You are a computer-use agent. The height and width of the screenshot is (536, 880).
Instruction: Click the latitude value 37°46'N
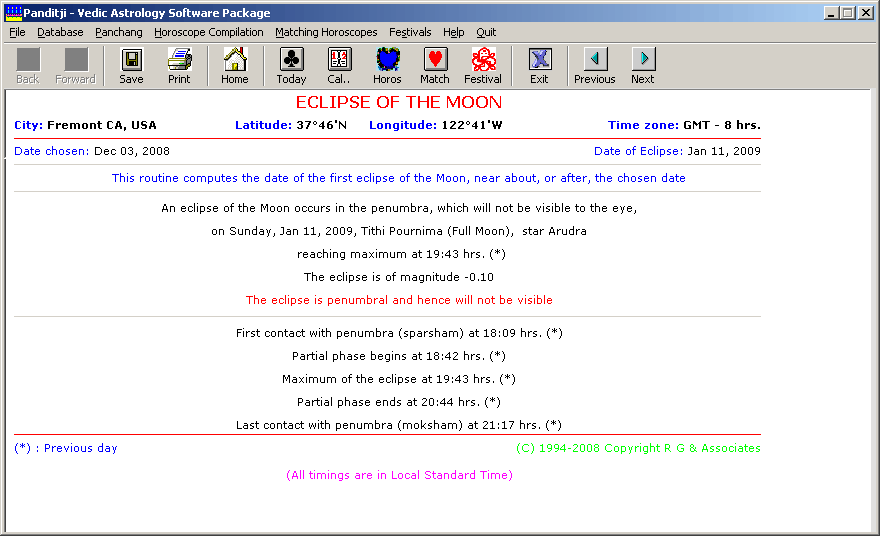click(322, 125)
